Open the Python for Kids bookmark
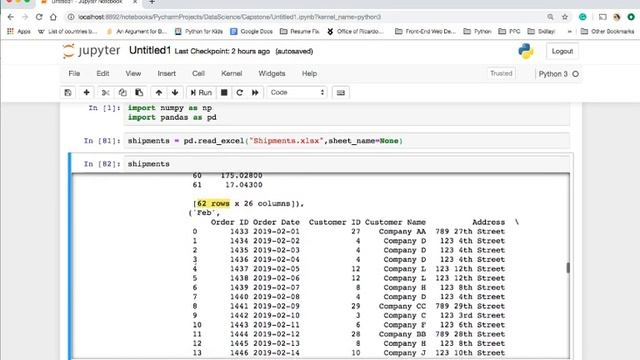 click(x=199, y=31)
